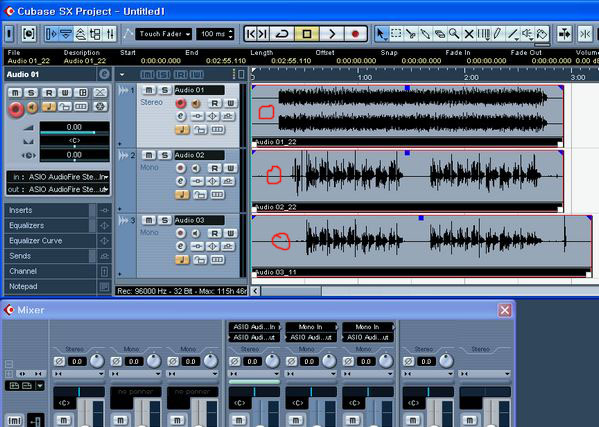
Task: Turn the first mixer input gain knob
Action: tap(97, 361)
